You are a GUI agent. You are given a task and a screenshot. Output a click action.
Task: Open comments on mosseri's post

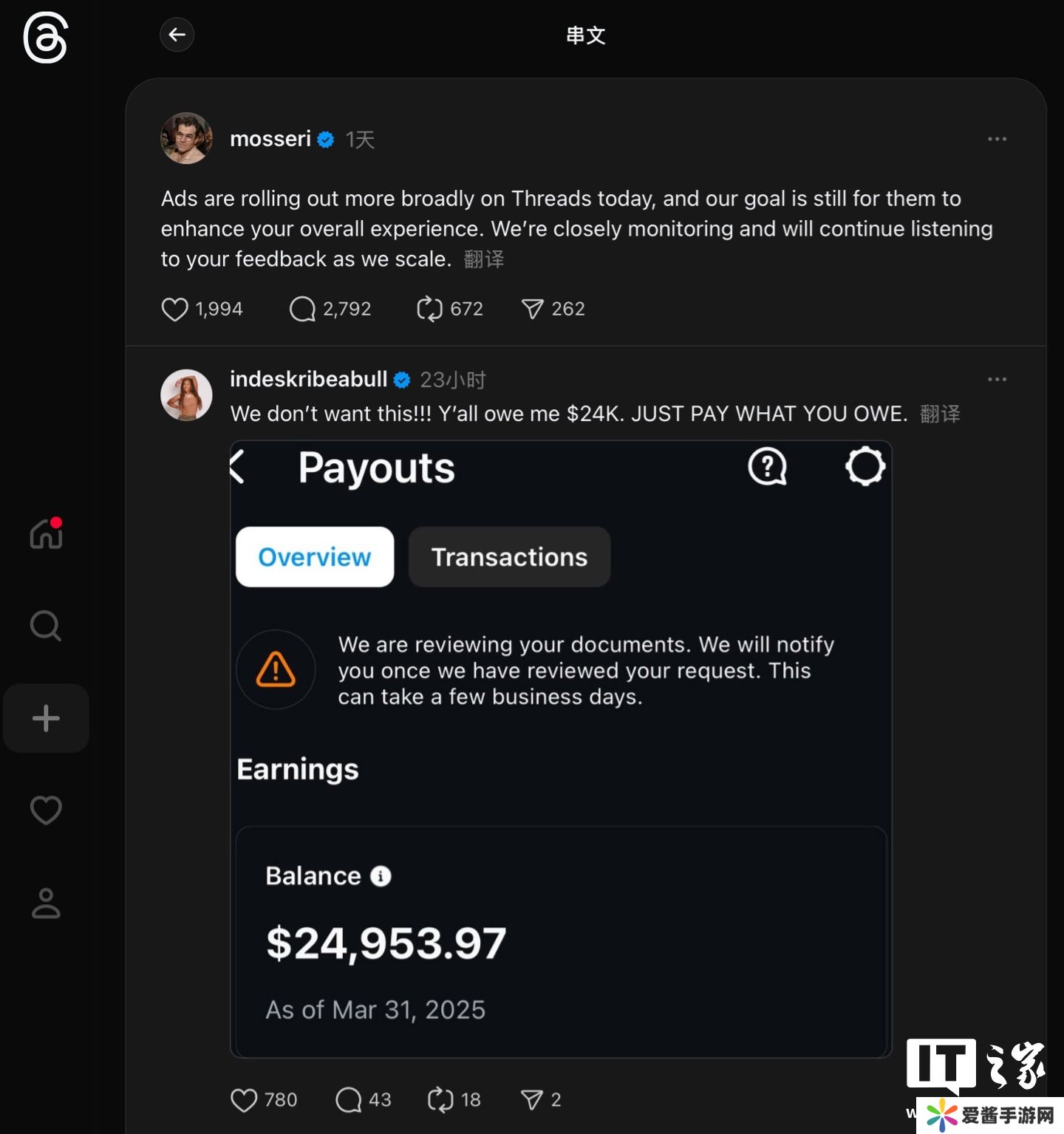click(302, 309)
